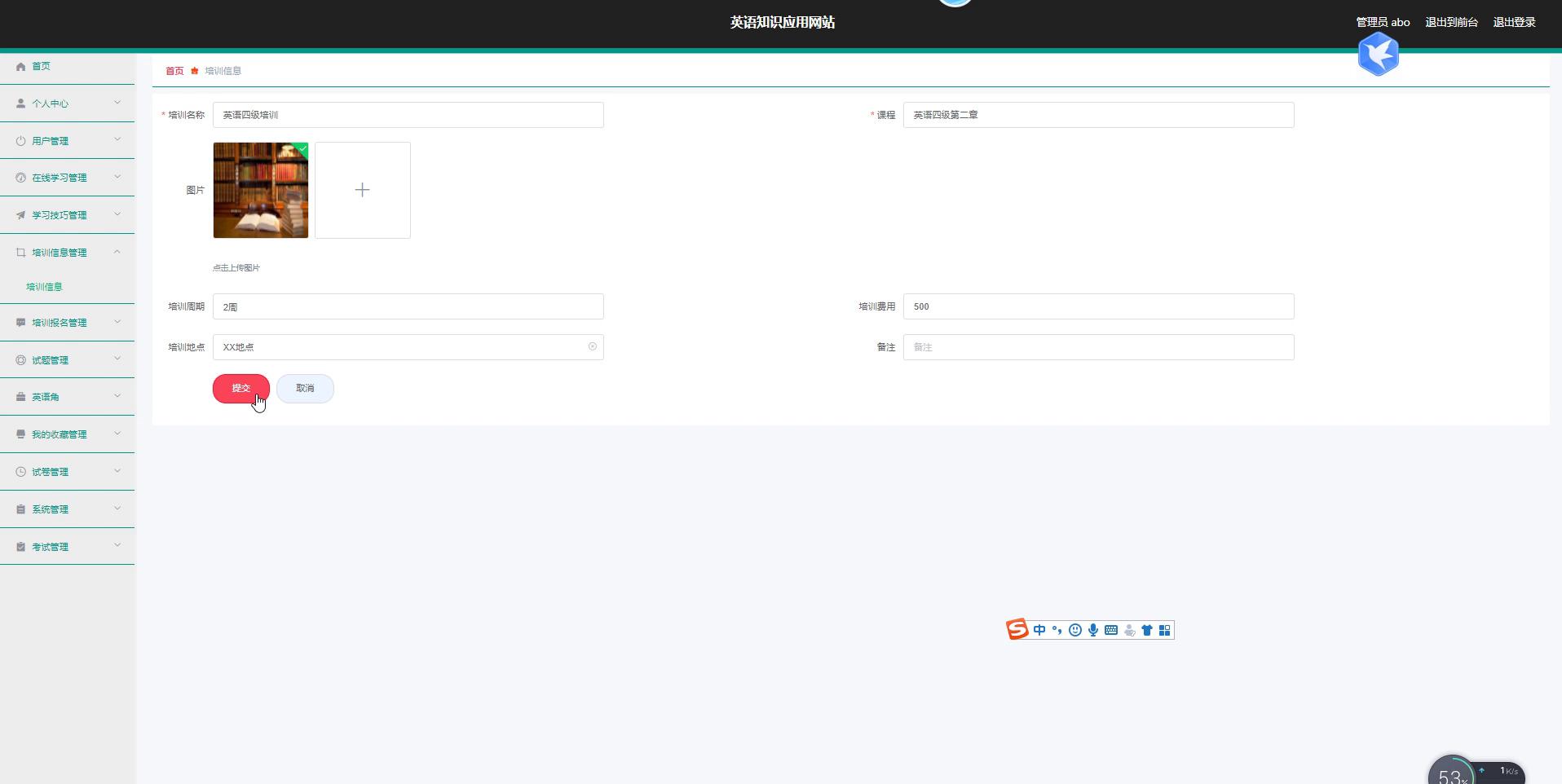Open 培训信息 submenu item
The width and height of the screenshot is (1562, 784).
click(x=45, y=287)
